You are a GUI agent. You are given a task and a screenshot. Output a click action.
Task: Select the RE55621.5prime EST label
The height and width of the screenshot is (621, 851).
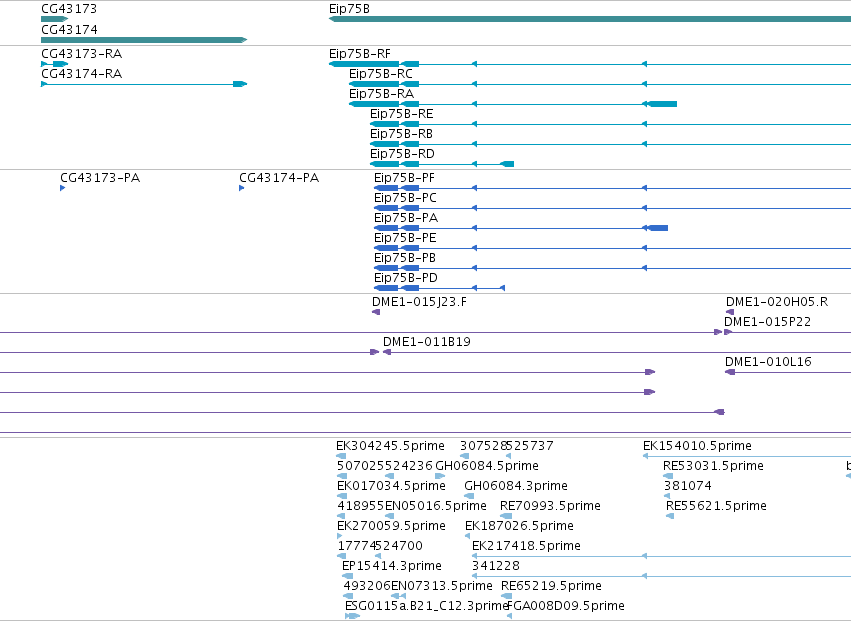point(716,506)
